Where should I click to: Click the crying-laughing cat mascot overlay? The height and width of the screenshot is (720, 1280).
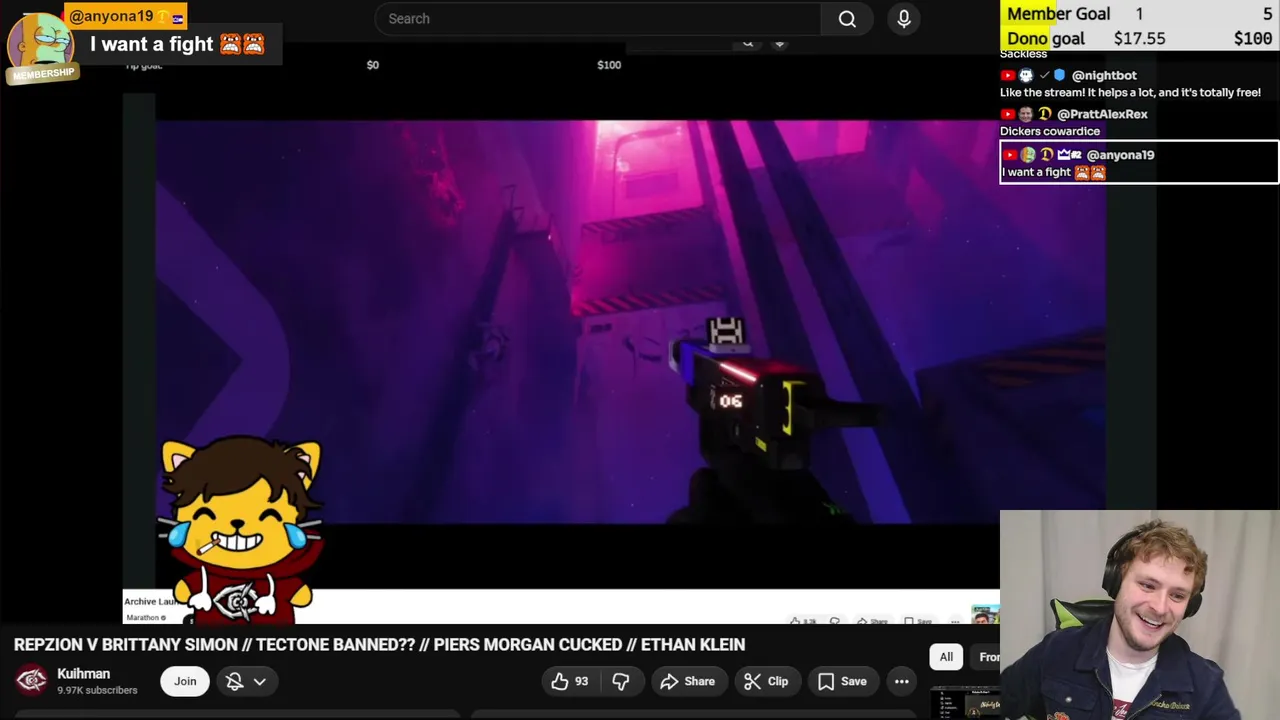(242, 530)
